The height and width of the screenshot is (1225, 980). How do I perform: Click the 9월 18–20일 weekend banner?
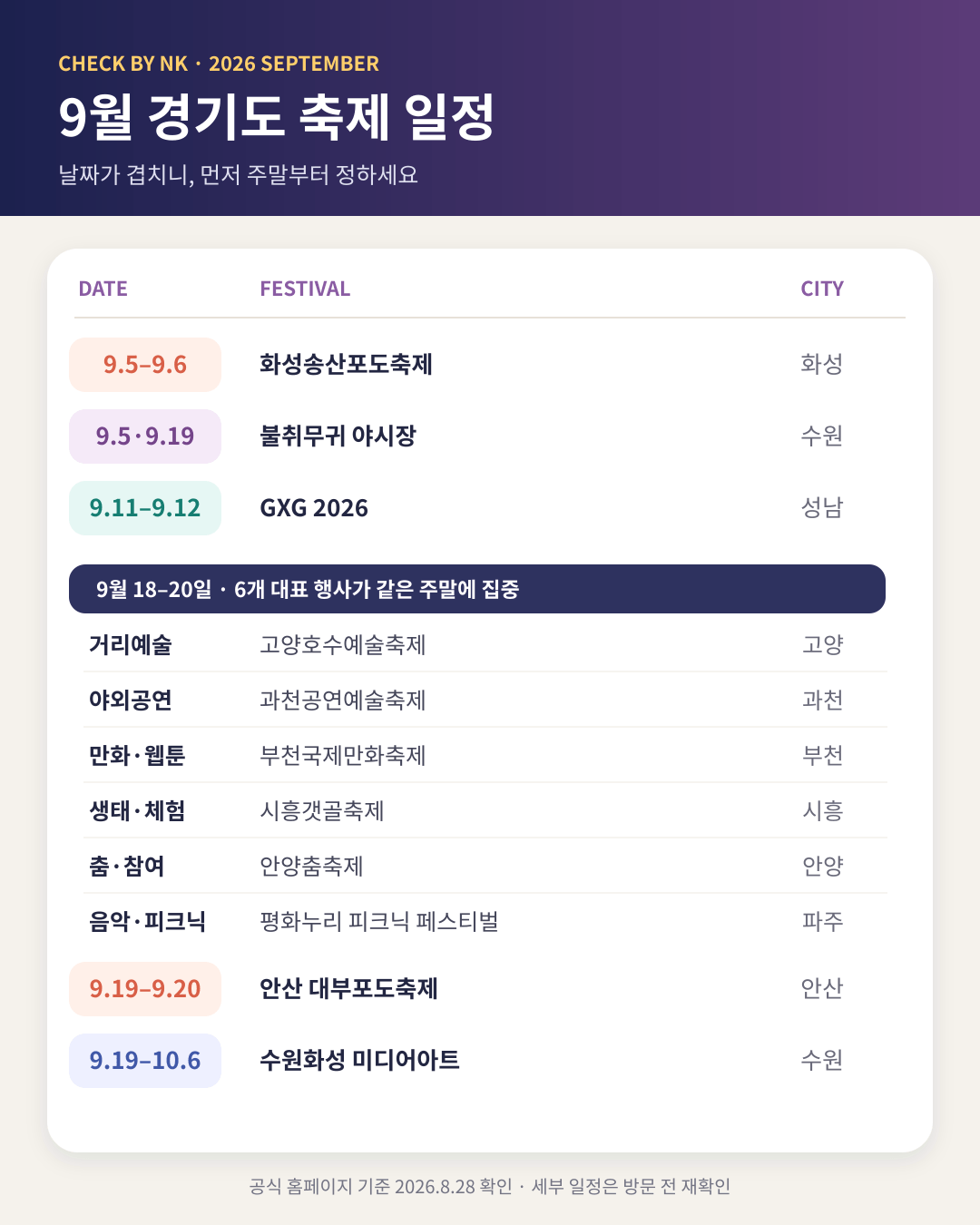477,589
